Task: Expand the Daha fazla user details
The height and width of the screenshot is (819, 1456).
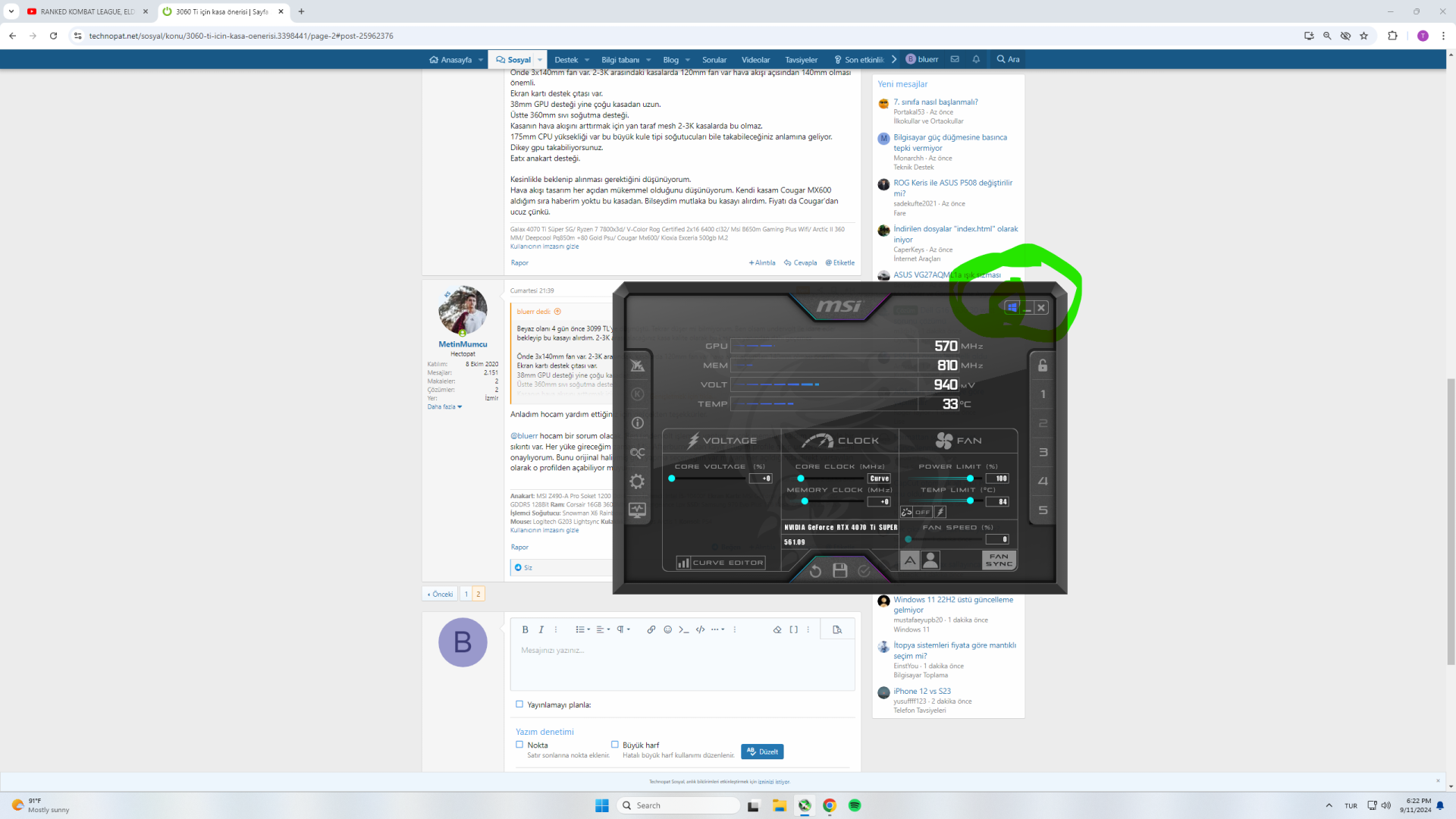Action: [444, 407]
